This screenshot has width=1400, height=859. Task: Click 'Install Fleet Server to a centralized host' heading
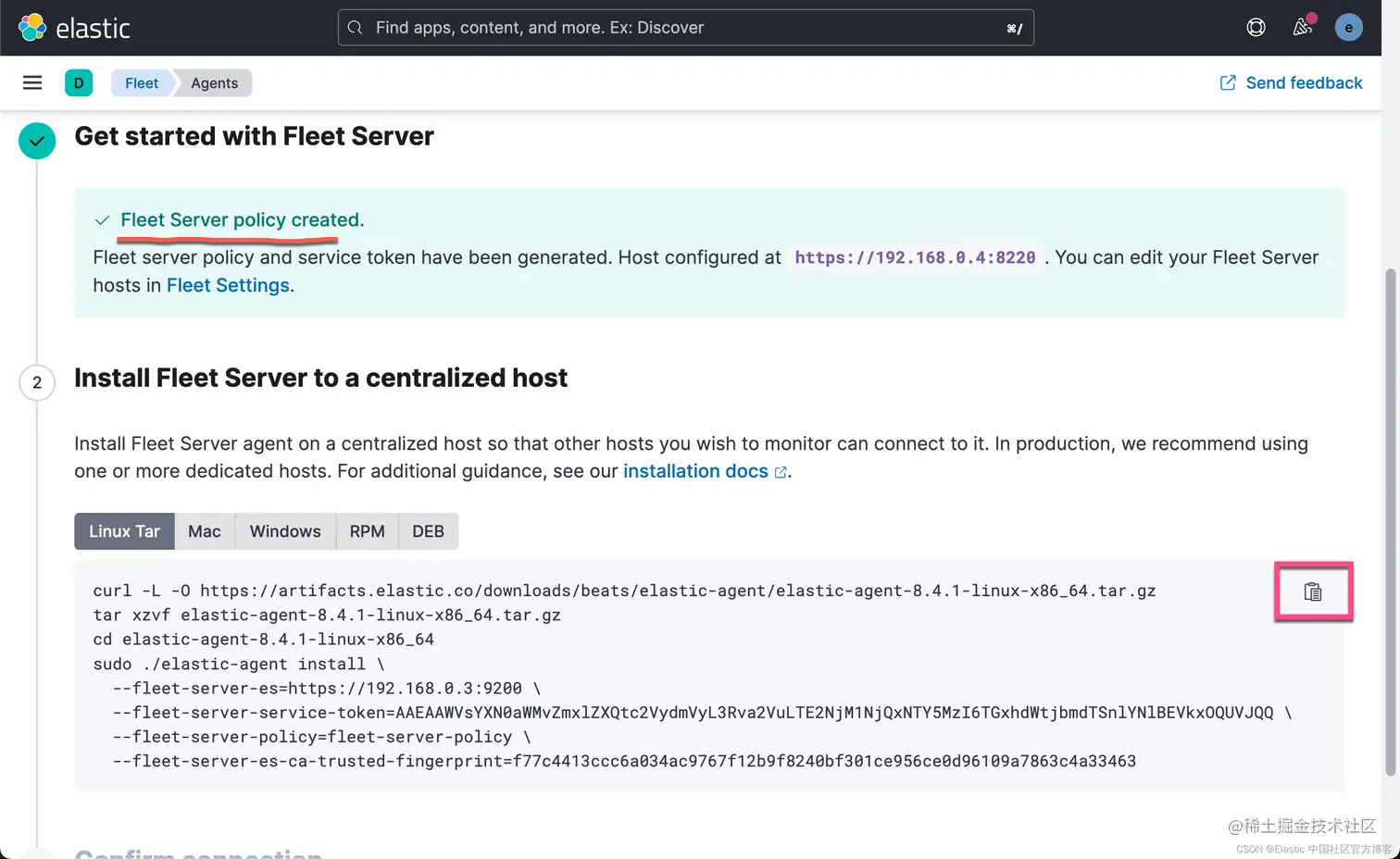tap(320, 378)
